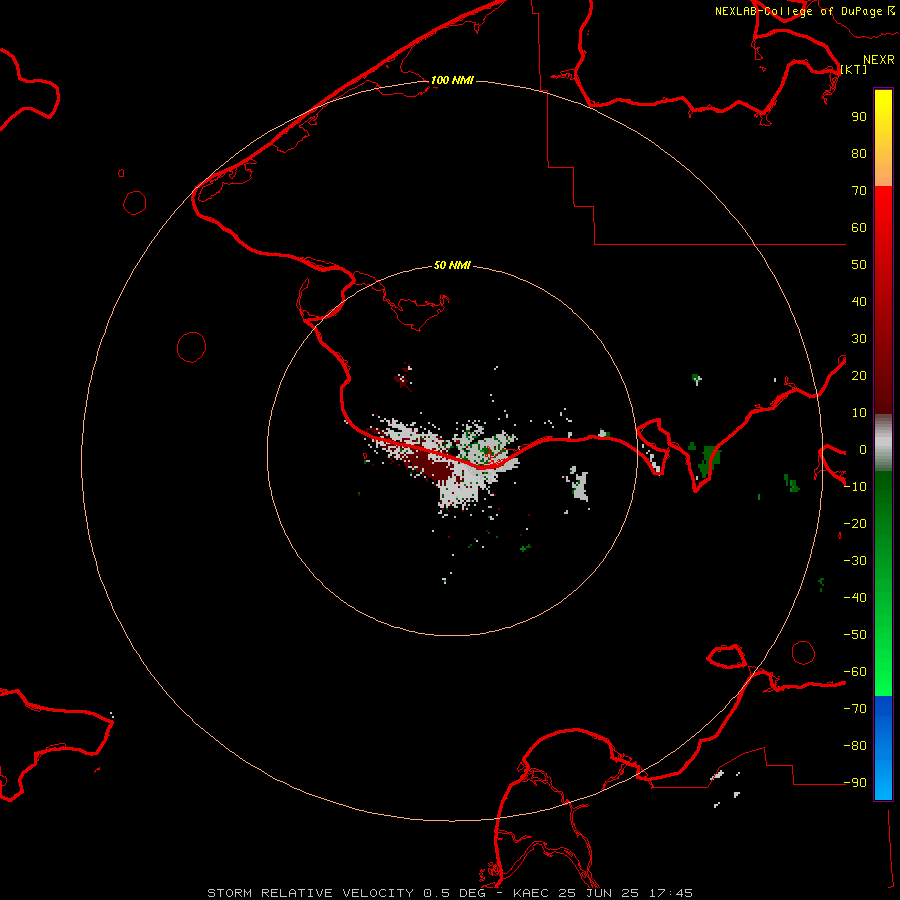Click the 40 value on velocity scale
This screenshot has width=900, height=900.
pos(859,301)
